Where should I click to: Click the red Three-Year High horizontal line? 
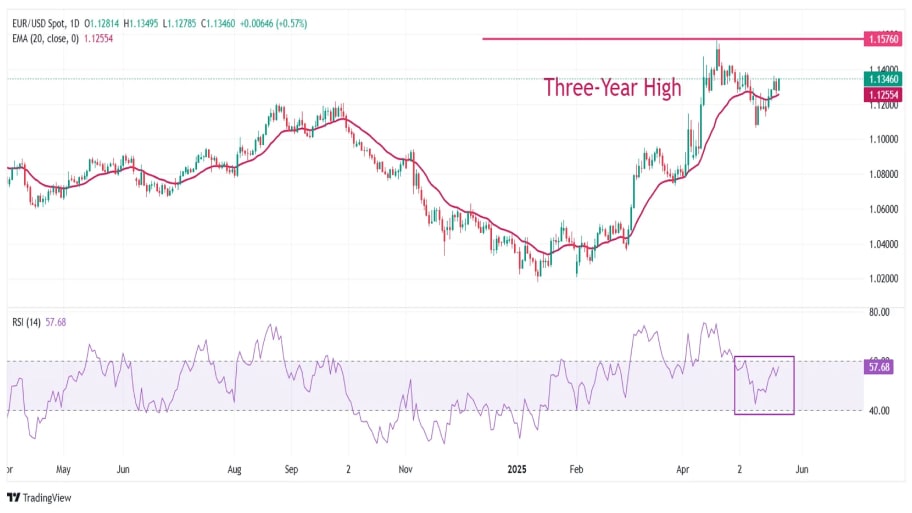(673, 39)
